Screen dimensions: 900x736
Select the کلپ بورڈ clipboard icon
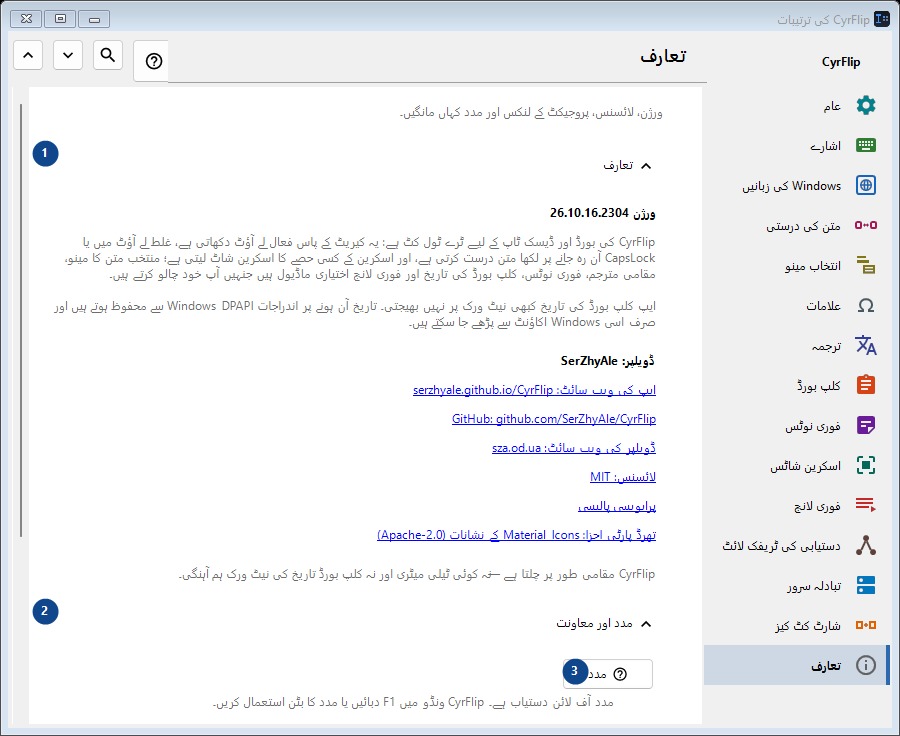pos(866,385)
